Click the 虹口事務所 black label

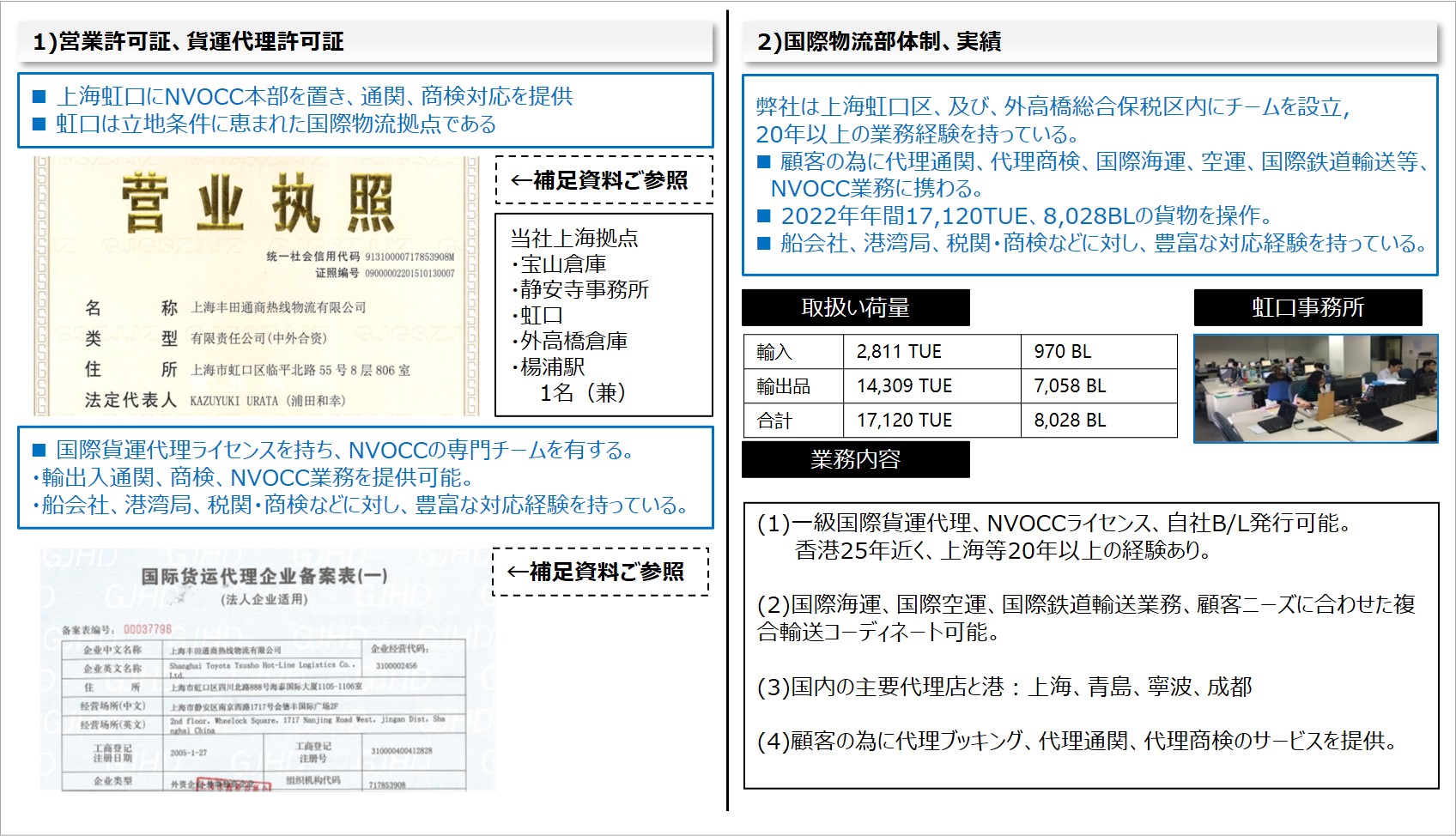point(1307,307)
